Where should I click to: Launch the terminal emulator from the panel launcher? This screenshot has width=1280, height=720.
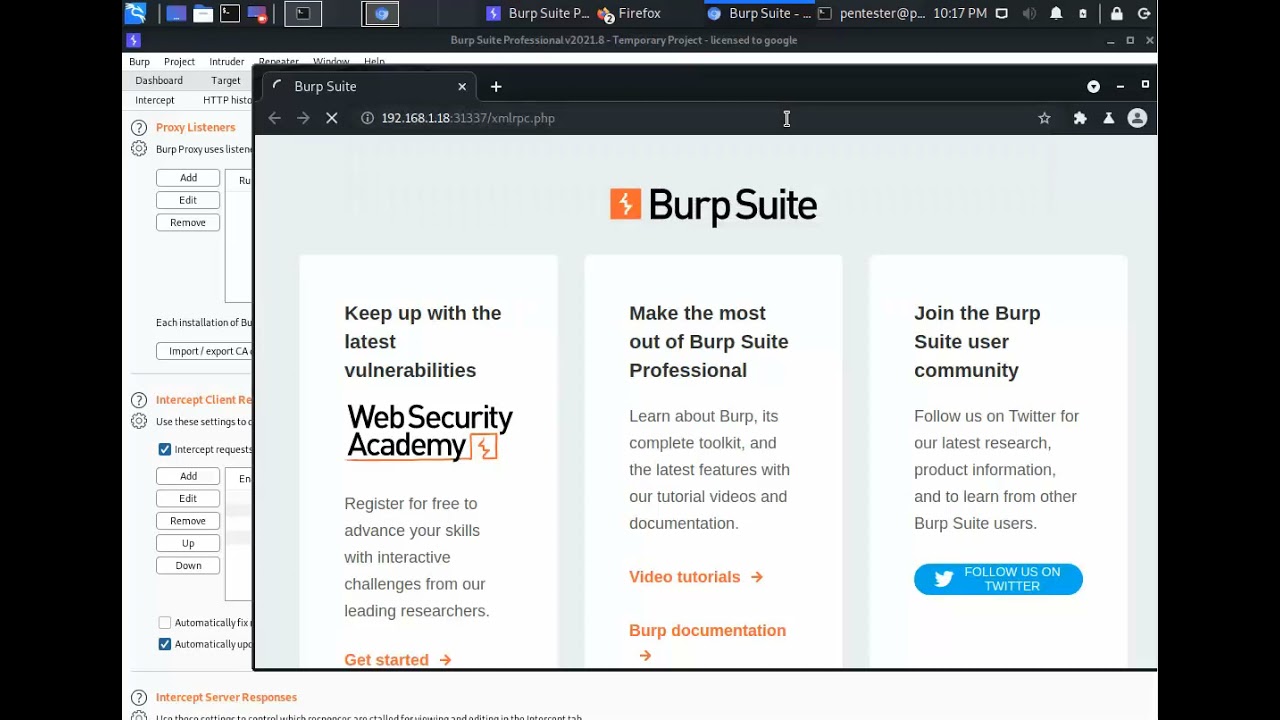pyautogui.click(x=230, y=14)
